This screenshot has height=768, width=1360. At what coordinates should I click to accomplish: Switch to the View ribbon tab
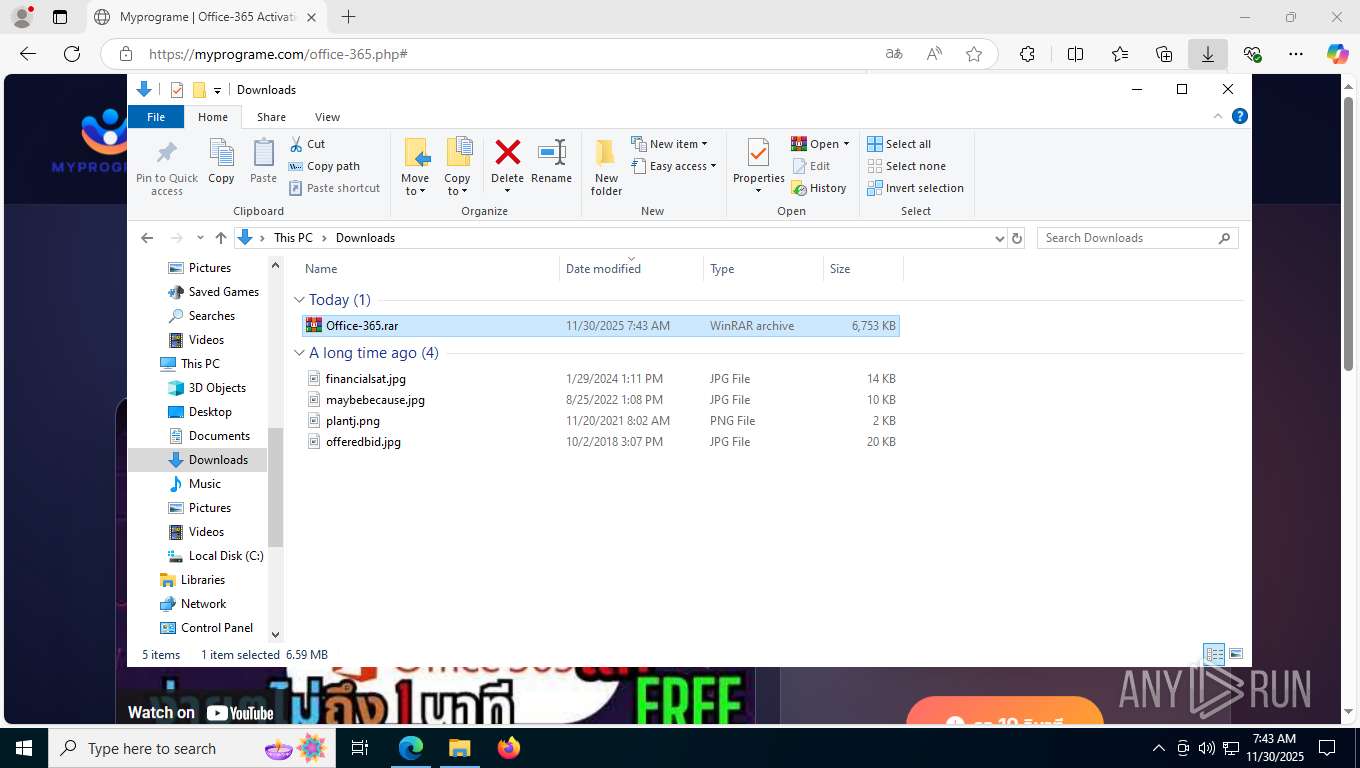(327, 117)
